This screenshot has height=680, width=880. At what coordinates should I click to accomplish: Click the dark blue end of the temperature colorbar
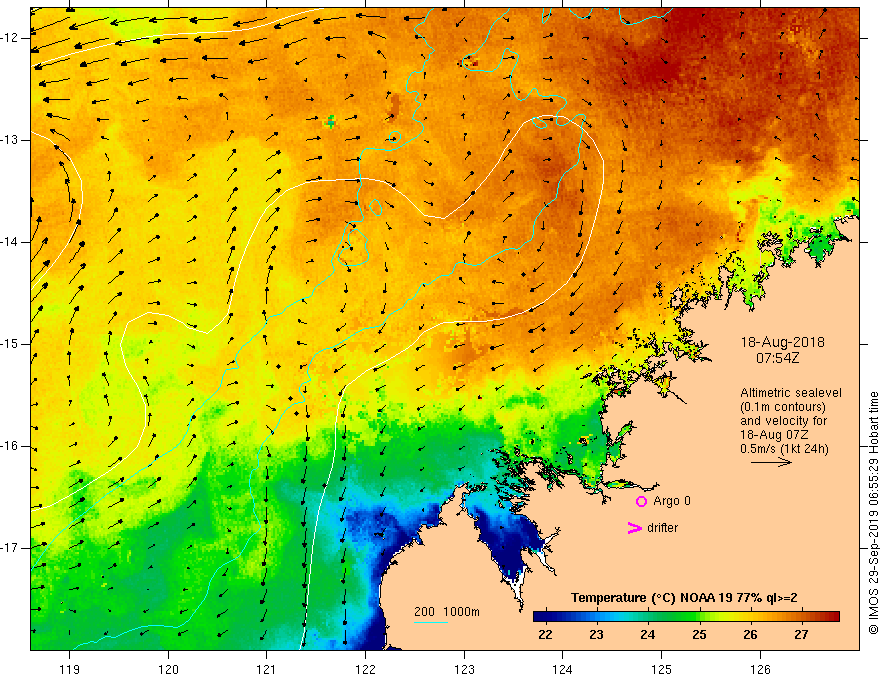pyautogui.click(x=540, y=617)
